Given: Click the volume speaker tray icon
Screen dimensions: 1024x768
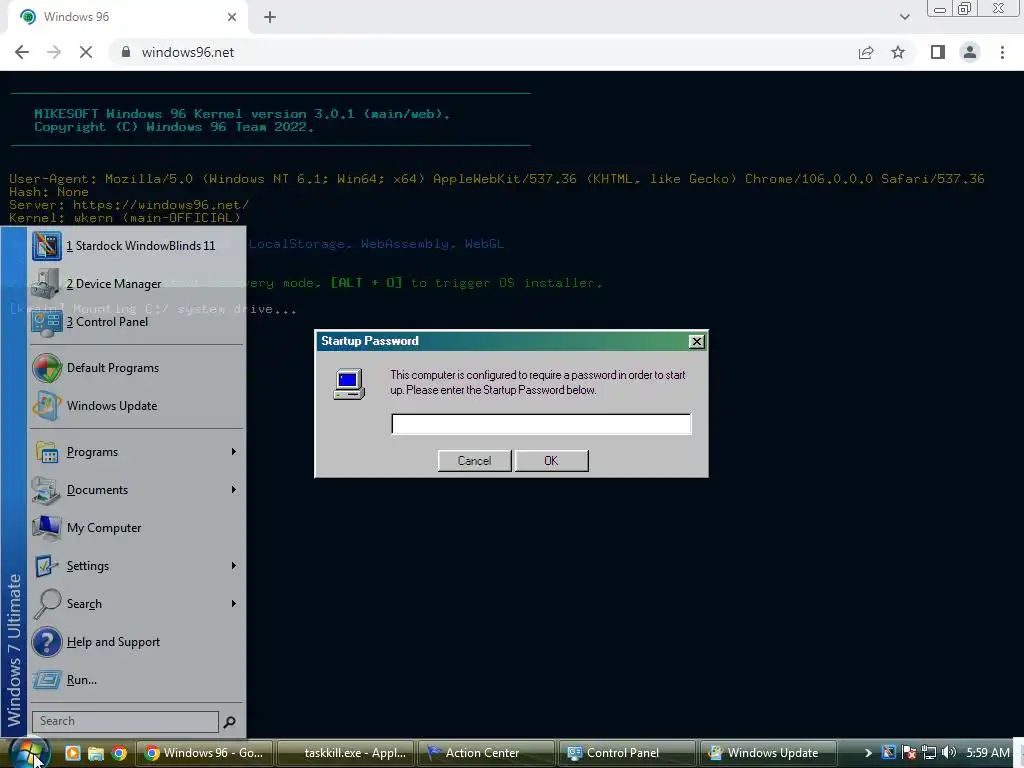Looking at the screenshot, I should [x=949, y=753].
